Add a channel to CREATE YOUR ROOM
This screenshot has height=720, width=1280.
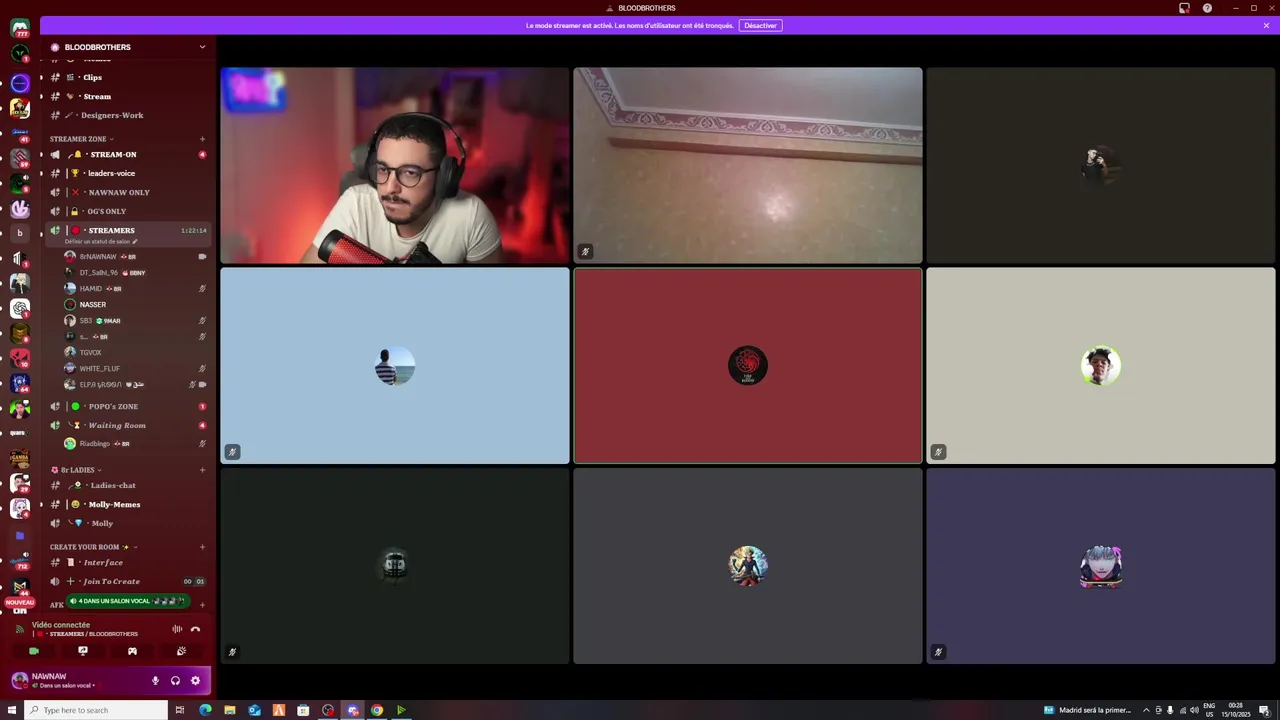tap(202, 547)
